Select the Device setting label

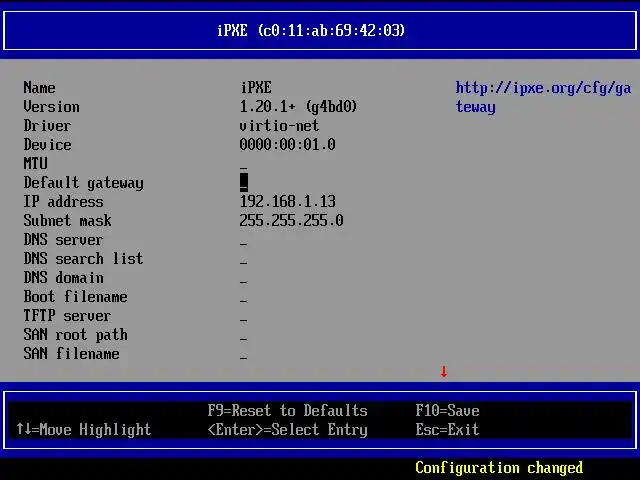click(47, 145)
